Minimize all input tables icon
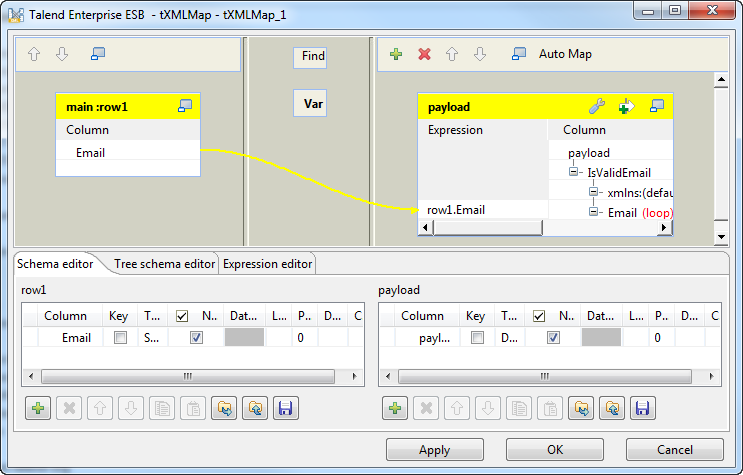 pyautogui.click(x=98, y=54)
